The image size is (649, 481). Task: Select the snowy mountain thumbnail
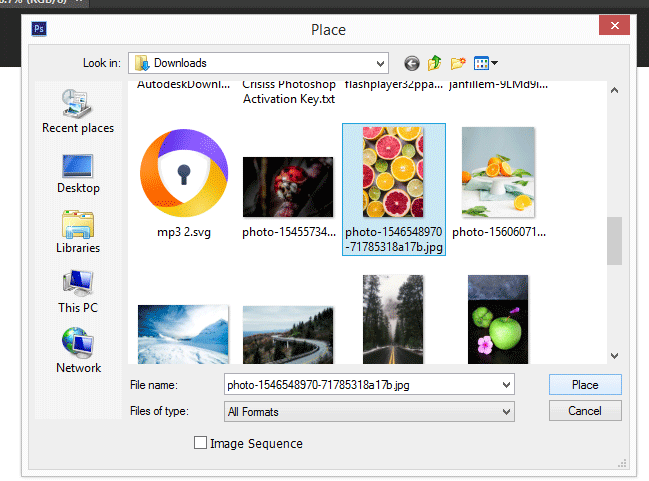(x=183, y=334)
